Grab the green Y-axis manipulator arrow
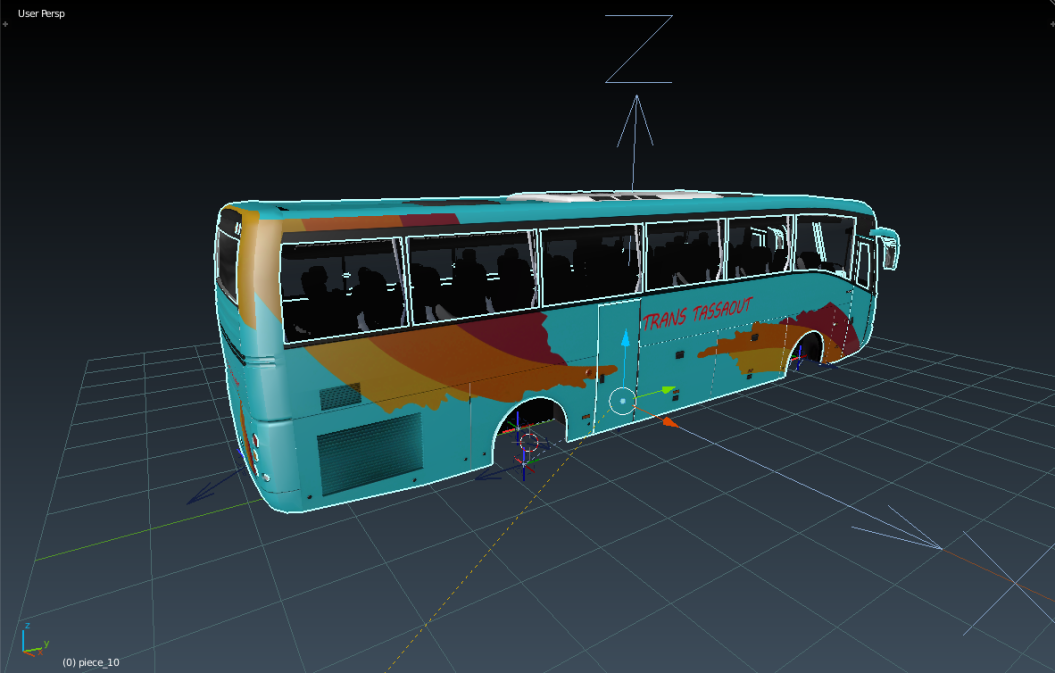1055x673 pixels. click(667, 390)
